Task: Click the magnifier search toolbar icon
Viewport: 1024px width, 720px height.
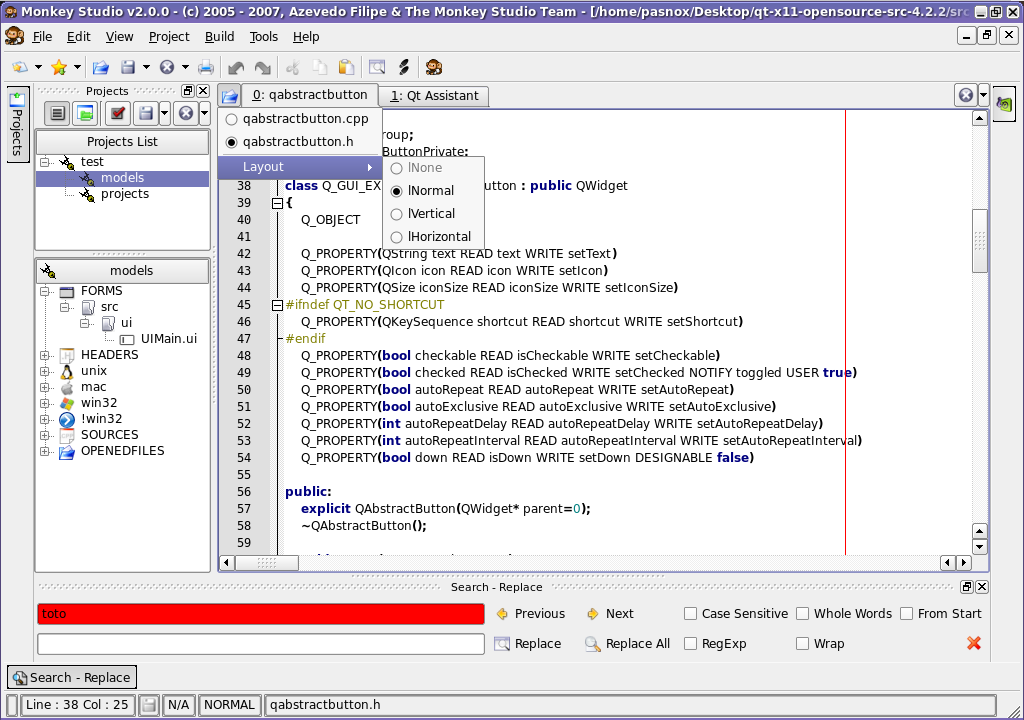Action: point(377,67)
